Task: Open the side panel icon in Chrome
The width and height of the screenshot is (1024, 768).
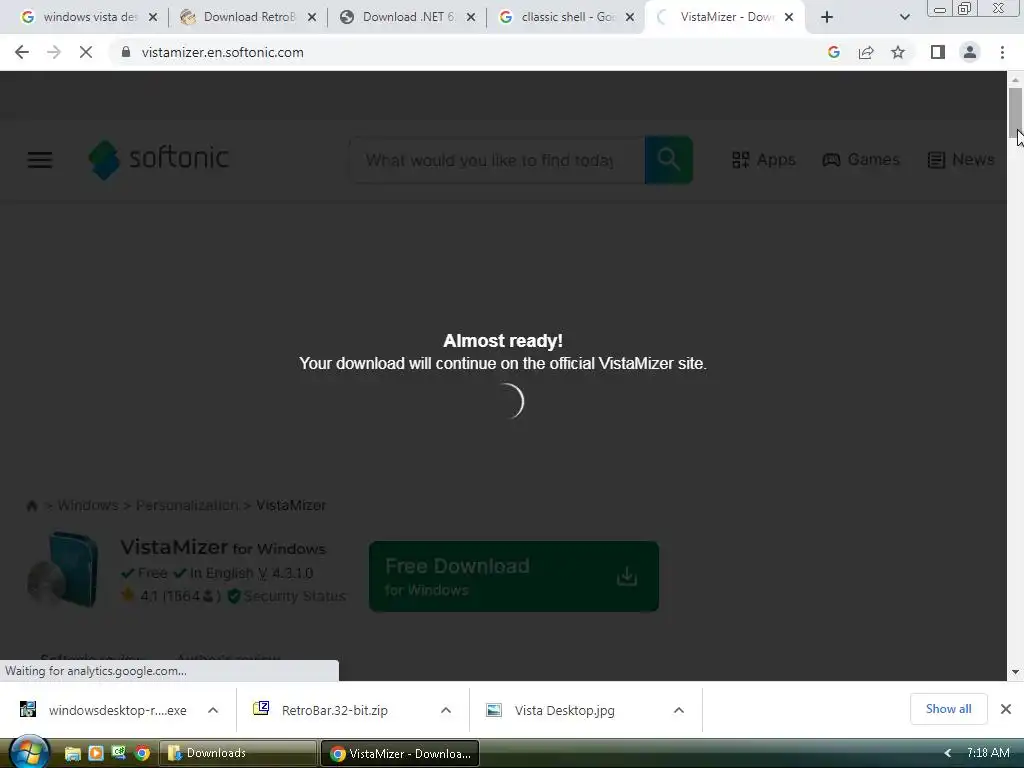Action: [938, 52]
